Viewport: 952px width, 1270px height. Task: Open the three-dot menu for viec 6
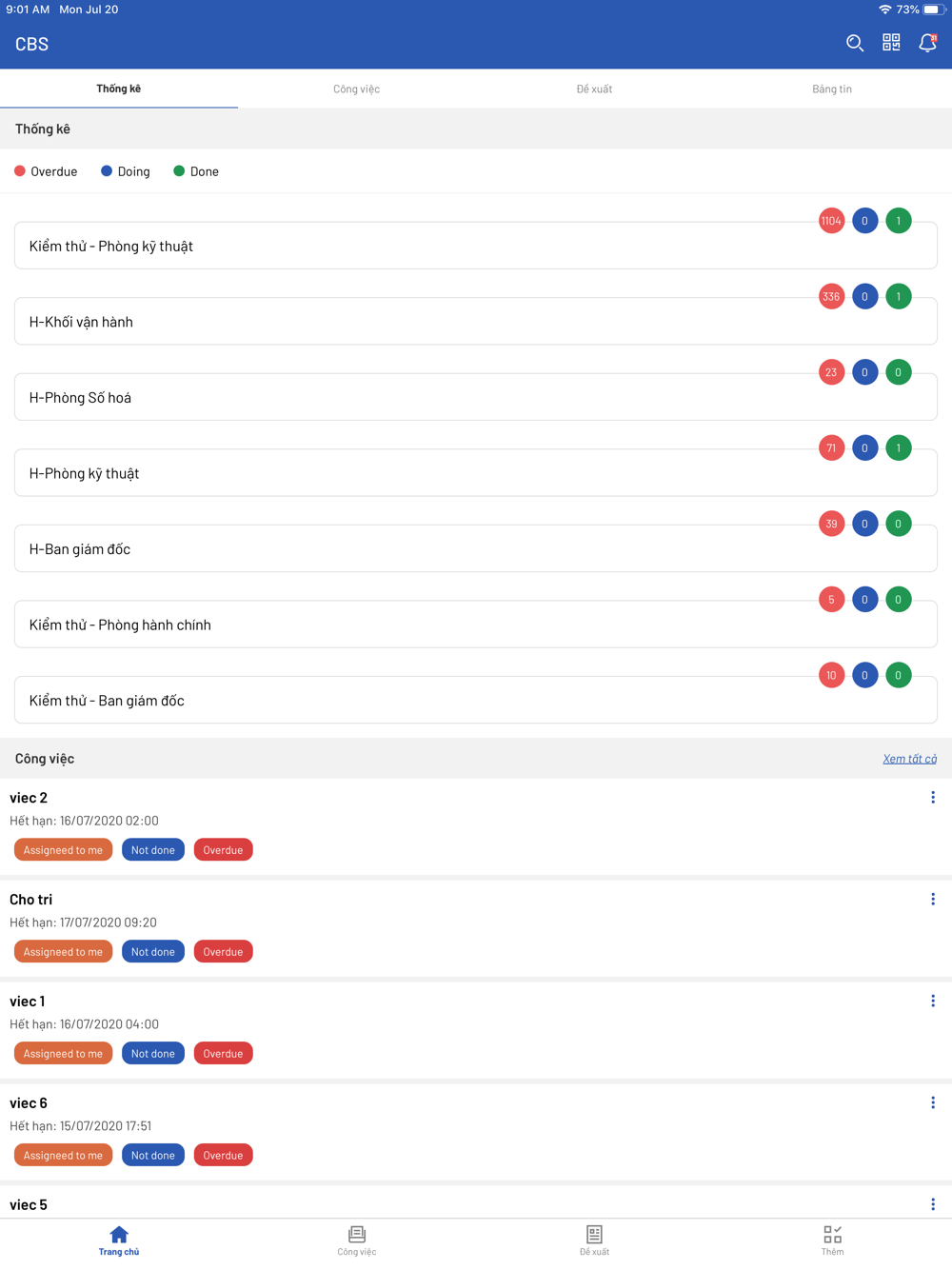(x=933, y=1103)
